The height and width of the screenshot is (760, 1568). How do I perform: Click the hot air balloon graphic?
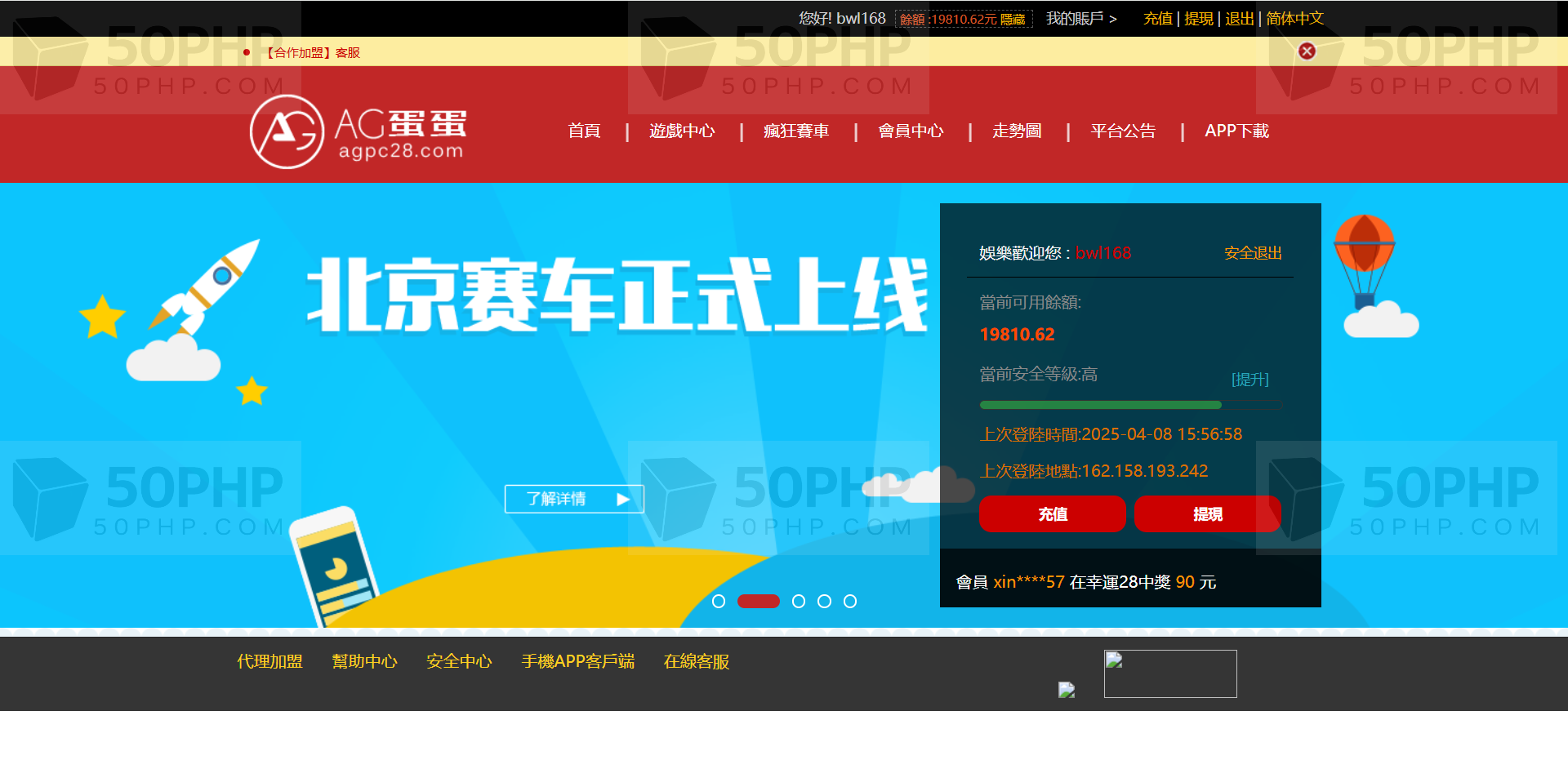[x=1364, y=260]
